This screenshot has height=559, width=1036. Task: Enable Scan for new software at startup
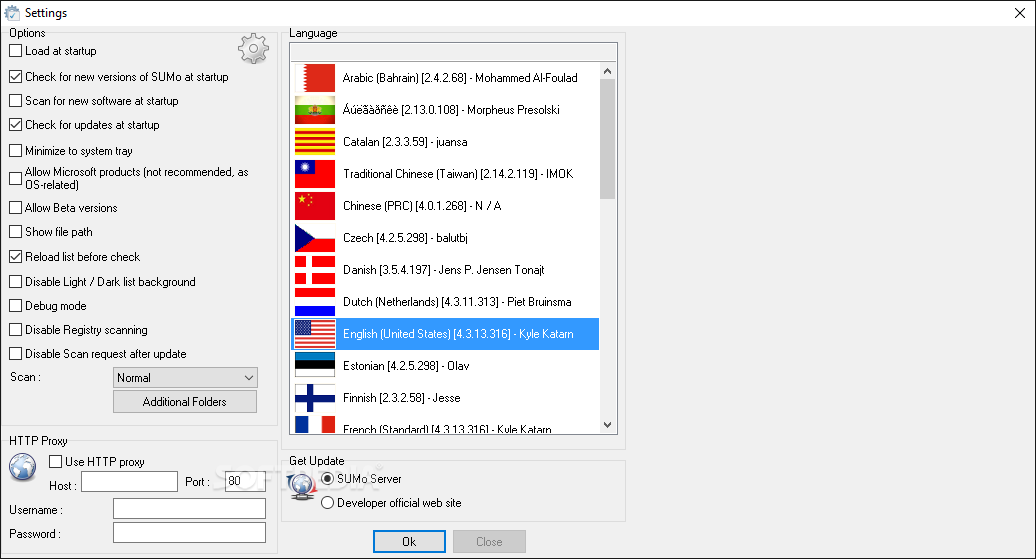coord(16,100)
